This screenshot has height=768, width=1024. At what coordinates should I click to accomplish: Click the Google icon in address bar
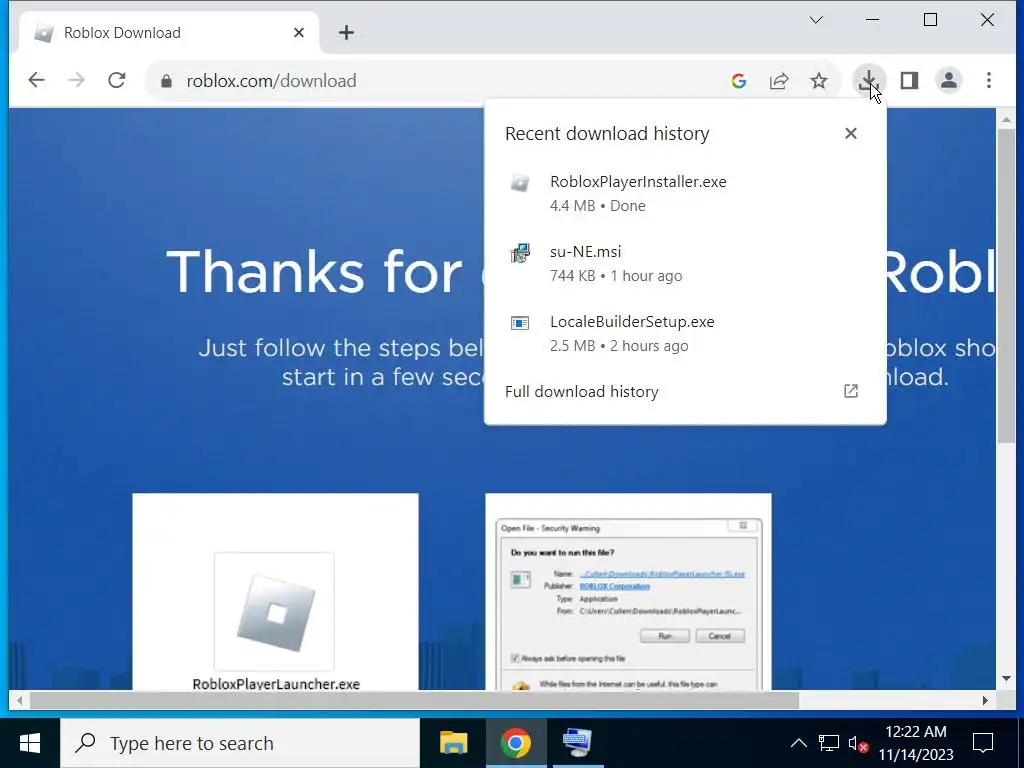click(739, 81)
